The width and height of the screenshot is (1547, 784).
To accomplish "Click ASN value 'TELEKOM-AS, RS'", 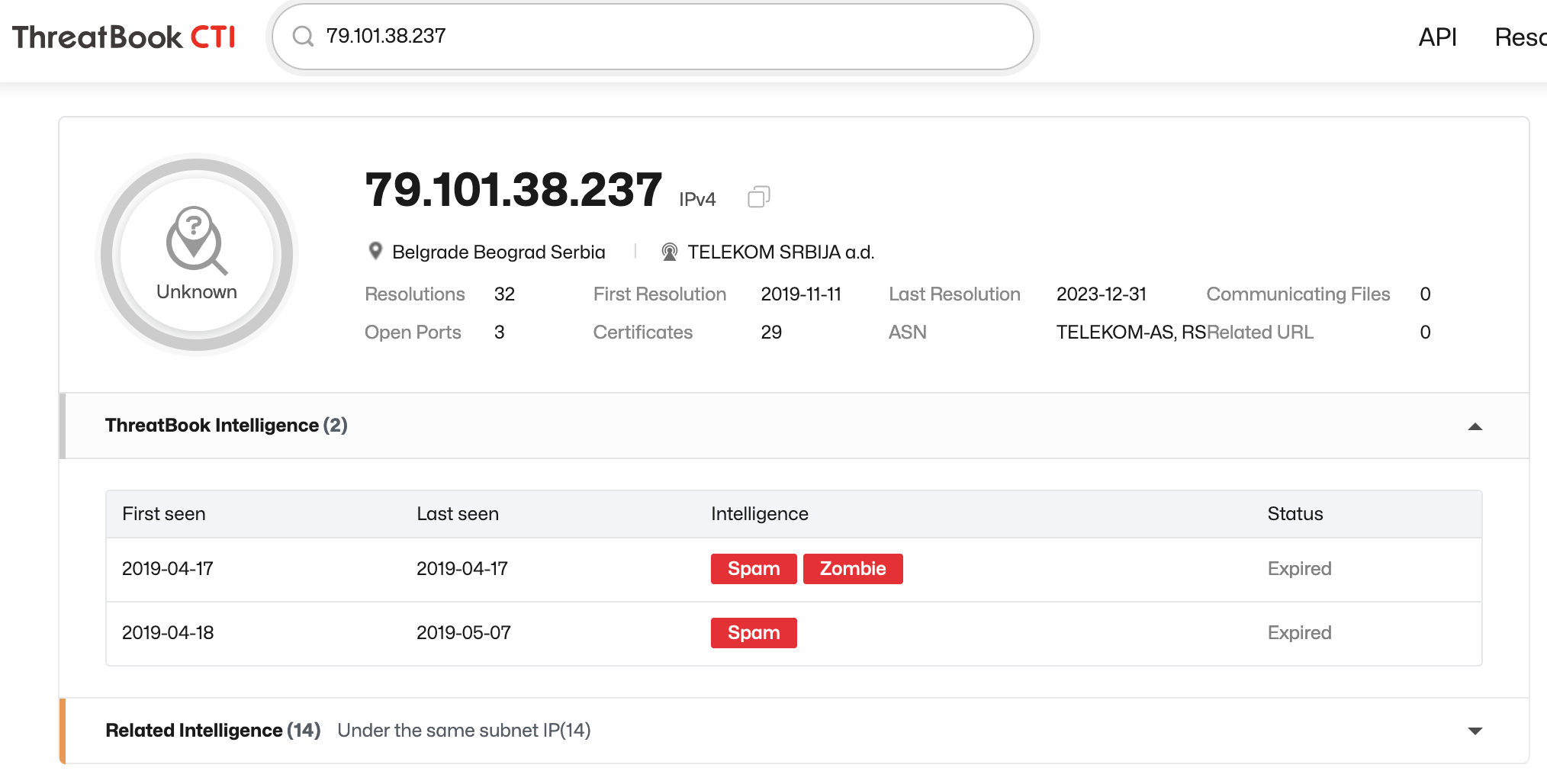I will [1131, 333].
